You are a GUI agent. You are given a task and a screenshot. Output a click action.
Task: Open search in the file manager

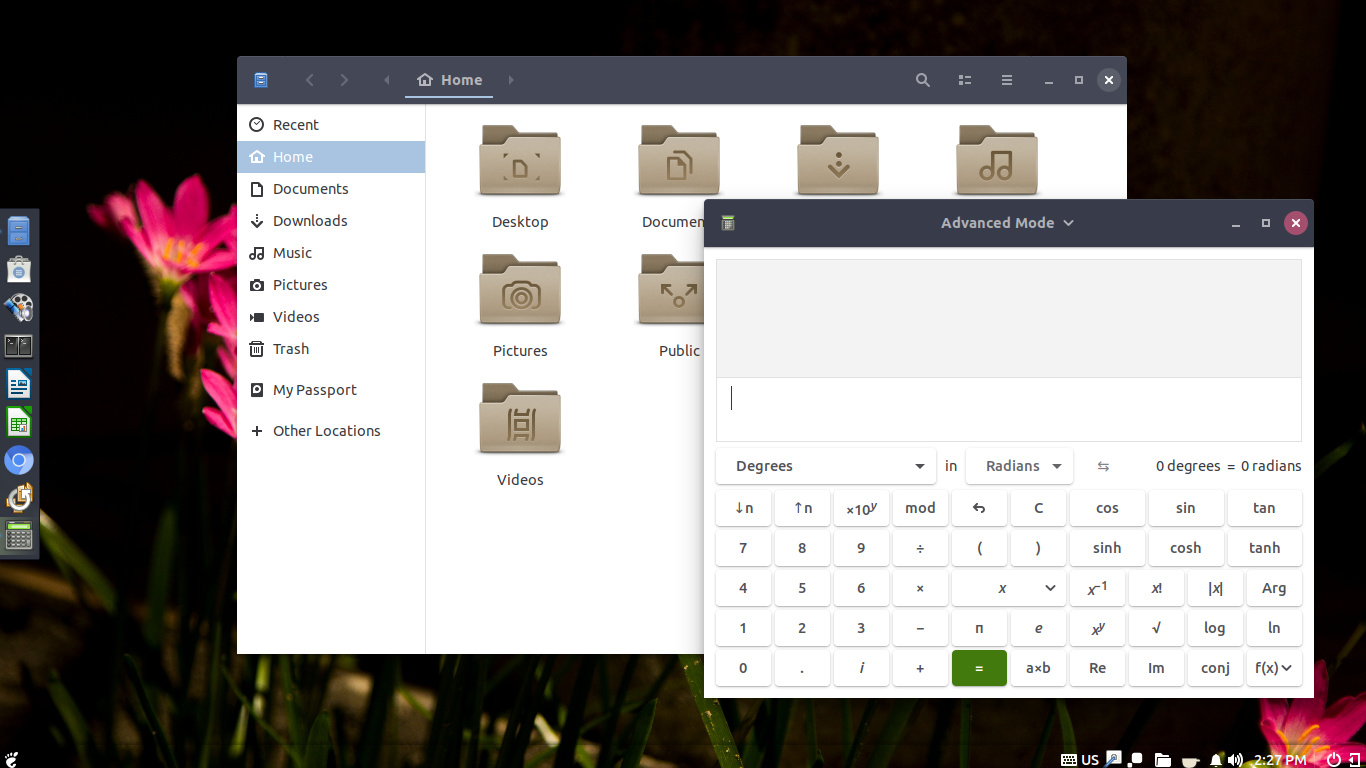tap(922, 80)
